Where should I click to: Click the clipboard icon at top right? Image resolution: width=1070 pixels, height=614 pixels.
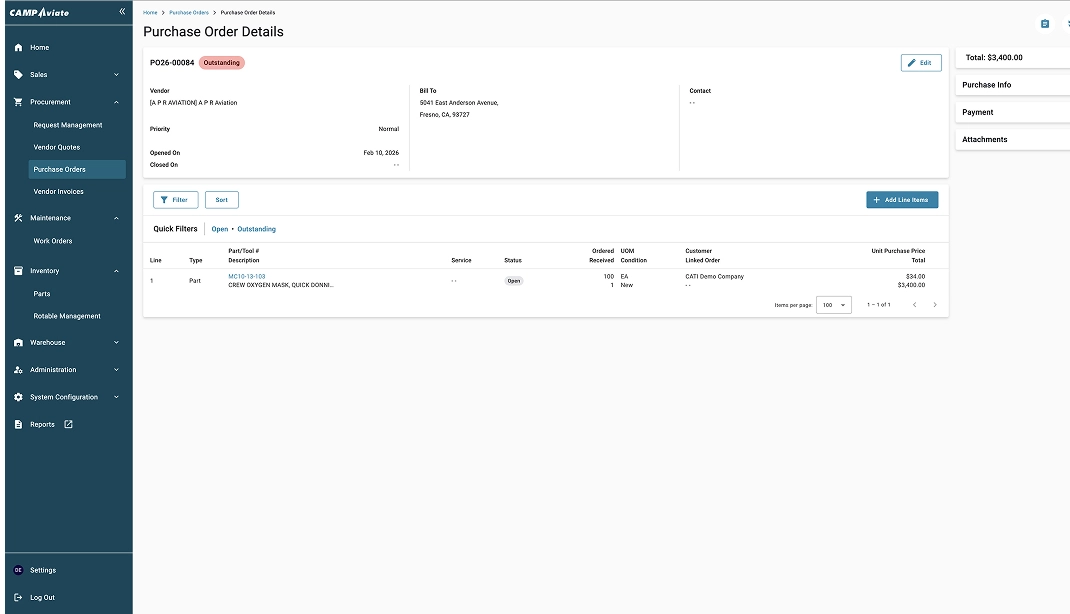[x=1044, y=23]
